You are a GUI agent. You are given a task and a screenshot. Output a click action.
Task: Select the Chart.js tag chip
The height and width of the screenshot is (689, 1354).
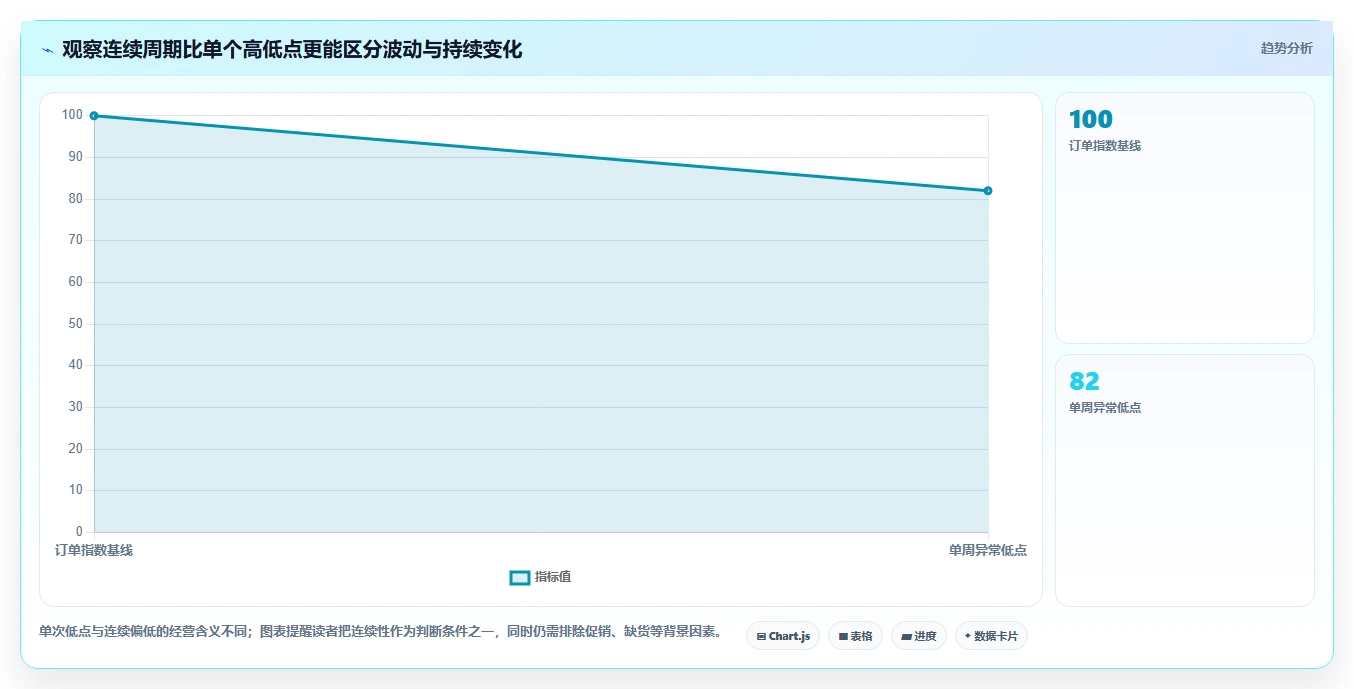pos(783,636)
